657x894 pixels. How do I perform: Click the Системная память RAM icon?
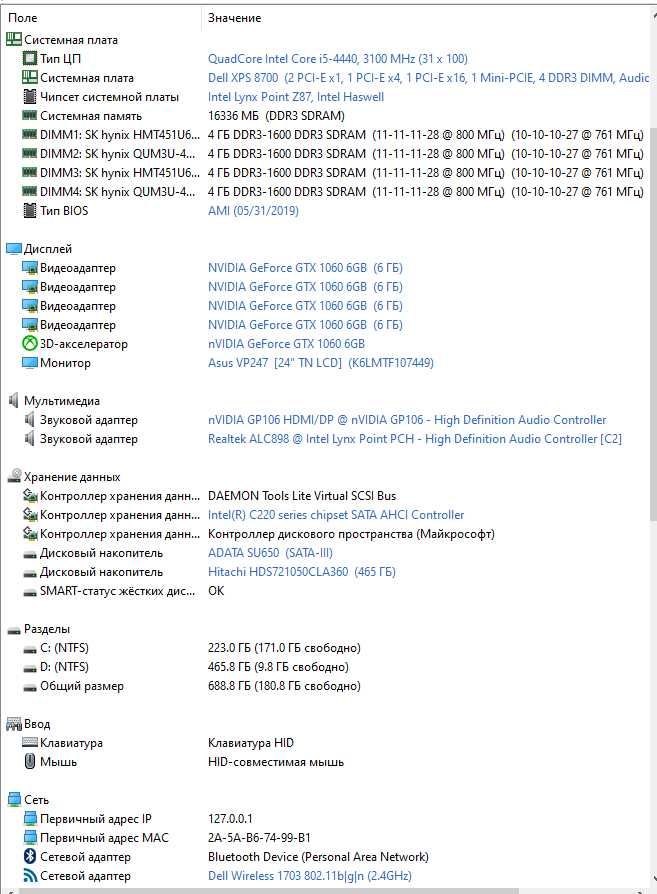[x=29, y=115]
